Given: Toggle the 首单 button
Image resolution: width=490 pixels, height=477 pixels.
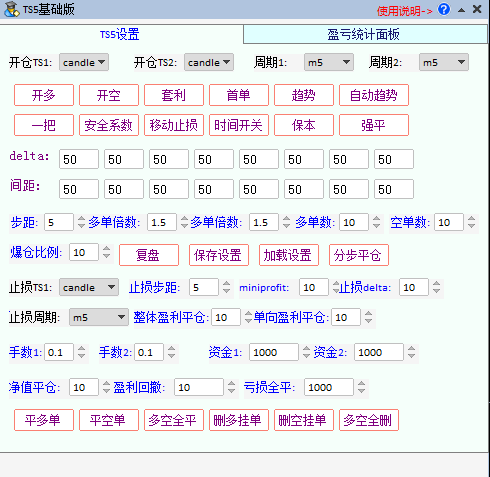Looking at the screenshot, I should 239,95.
